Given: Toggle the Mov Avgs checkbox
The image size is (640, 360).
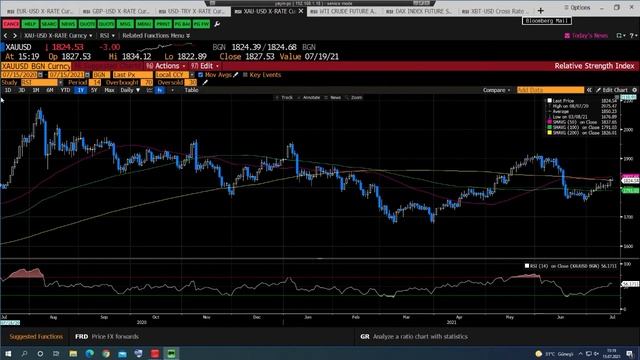Looking at the screenshot, I should click(200, 75).
